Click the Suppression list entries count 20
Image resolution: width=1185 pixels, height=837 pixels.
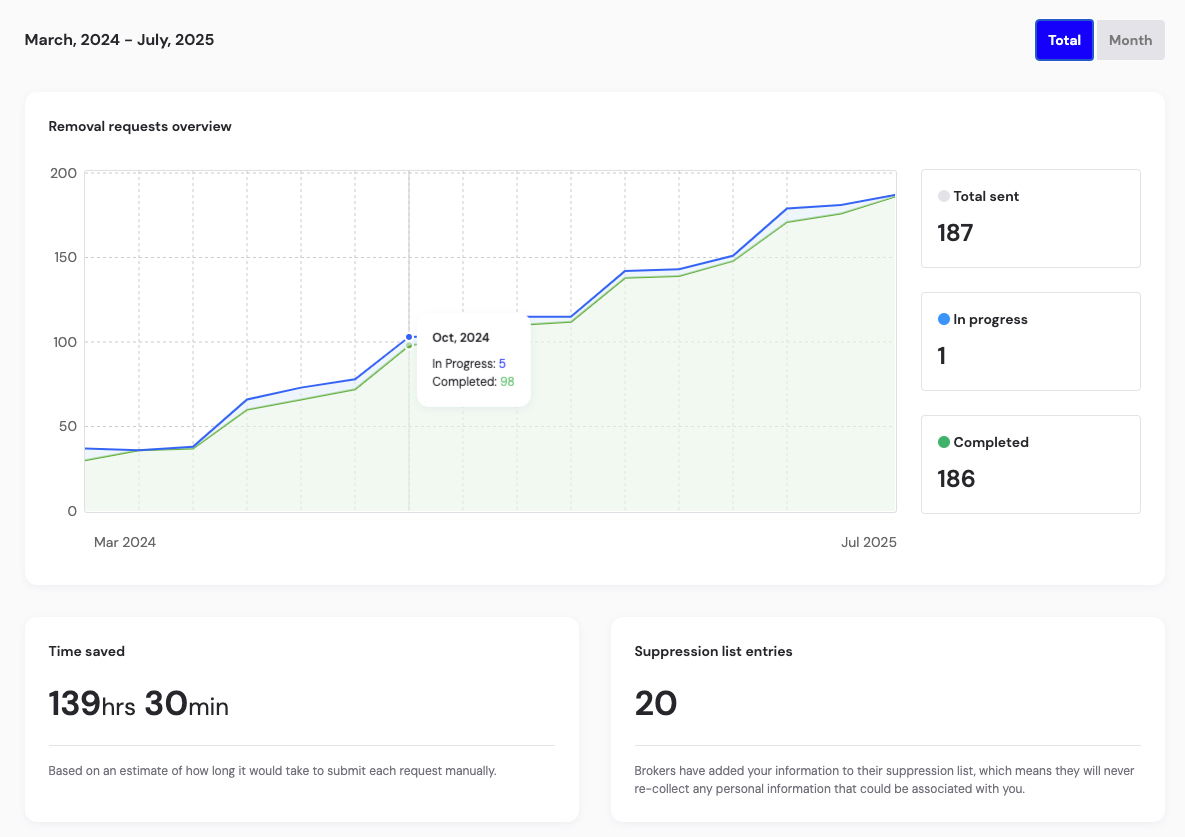point(655,704)
